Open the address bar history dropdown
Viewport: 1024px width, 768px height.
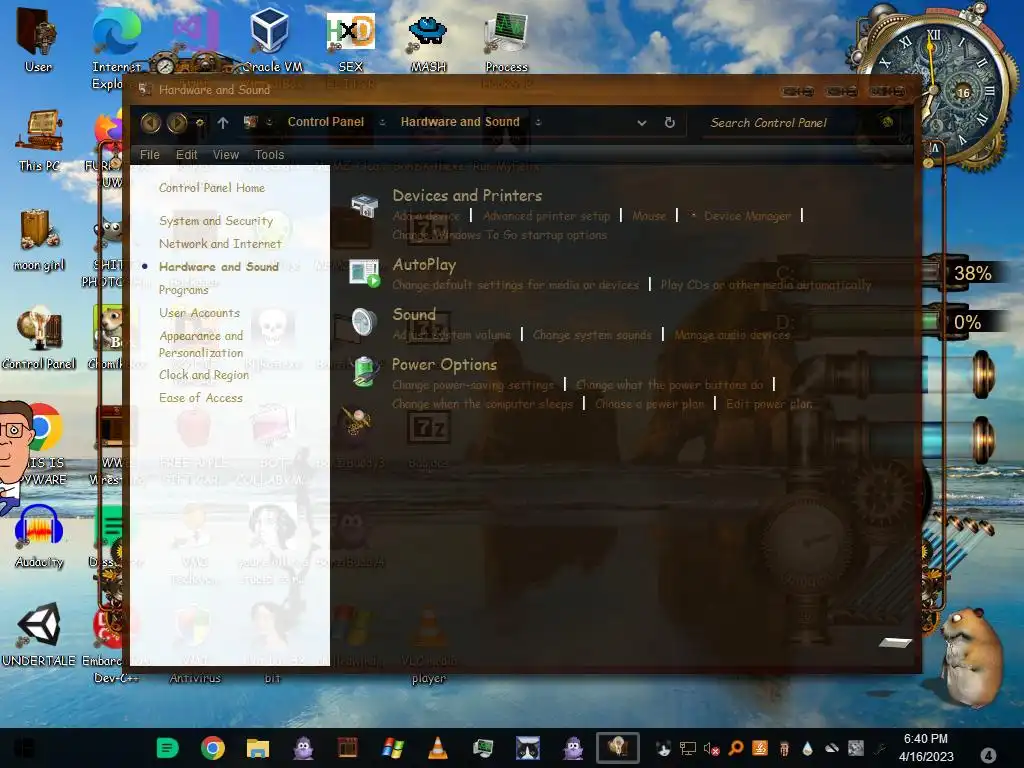641,123
